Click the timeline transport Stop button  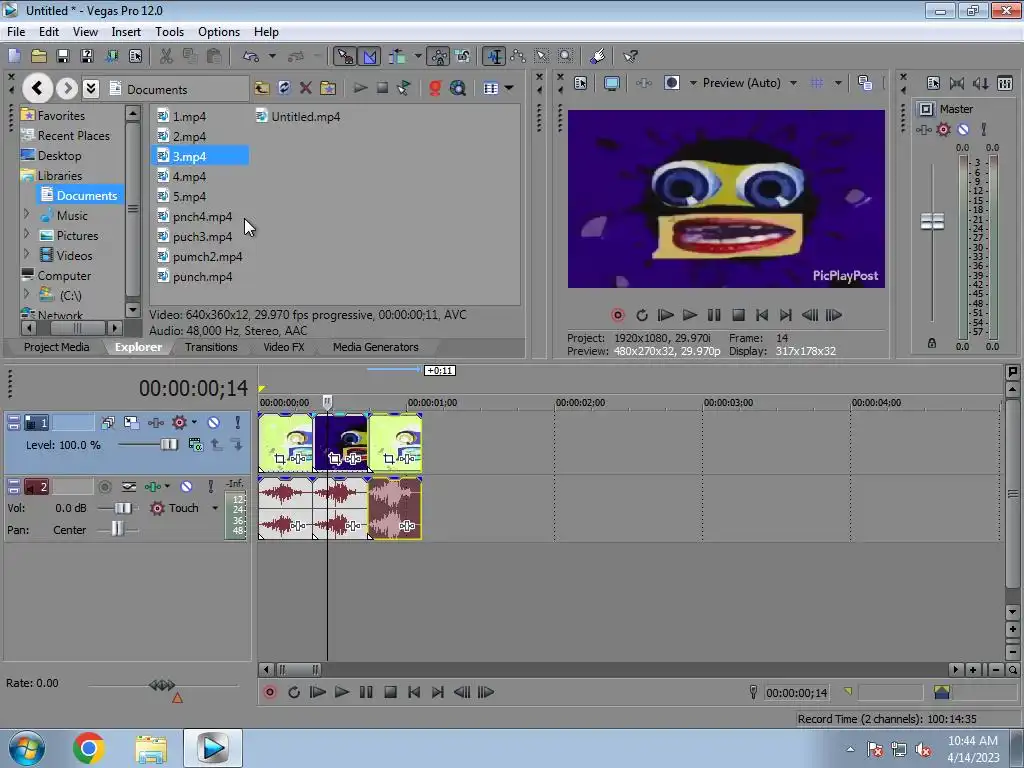click(390, 692)
